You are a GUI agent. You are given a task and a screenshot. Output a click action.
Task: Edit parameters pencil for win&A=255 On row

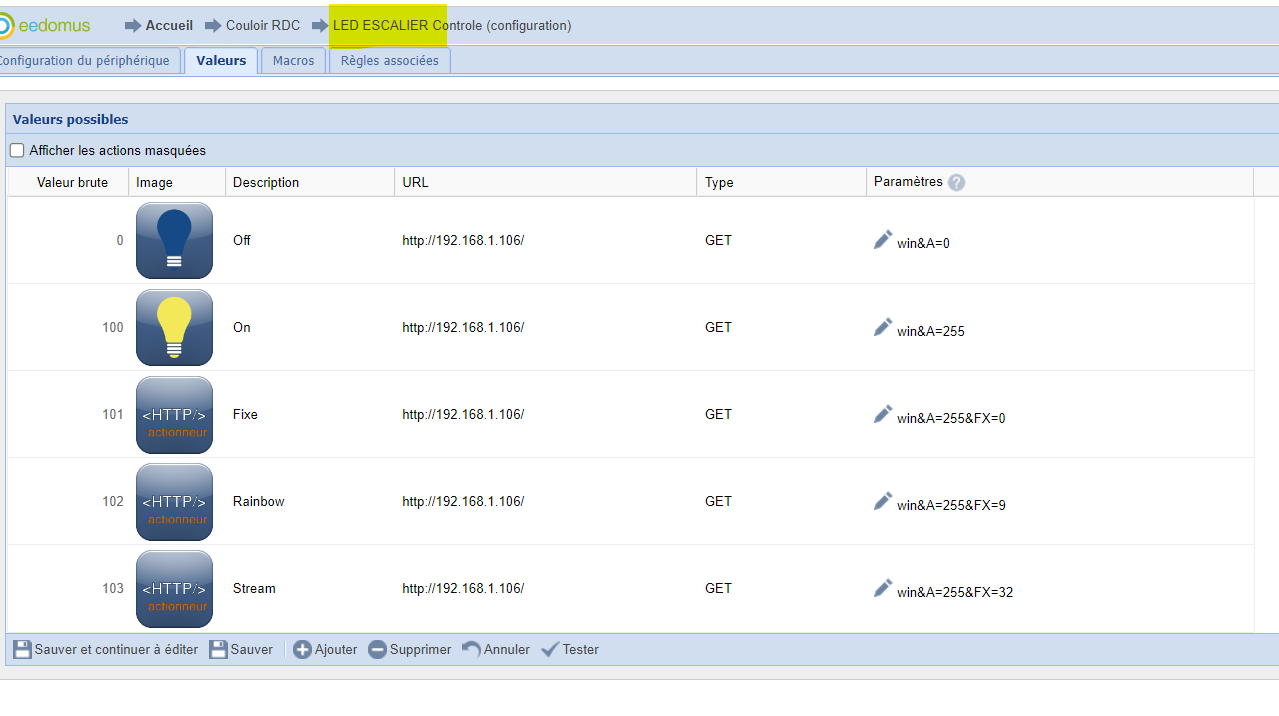coord(883,327)
